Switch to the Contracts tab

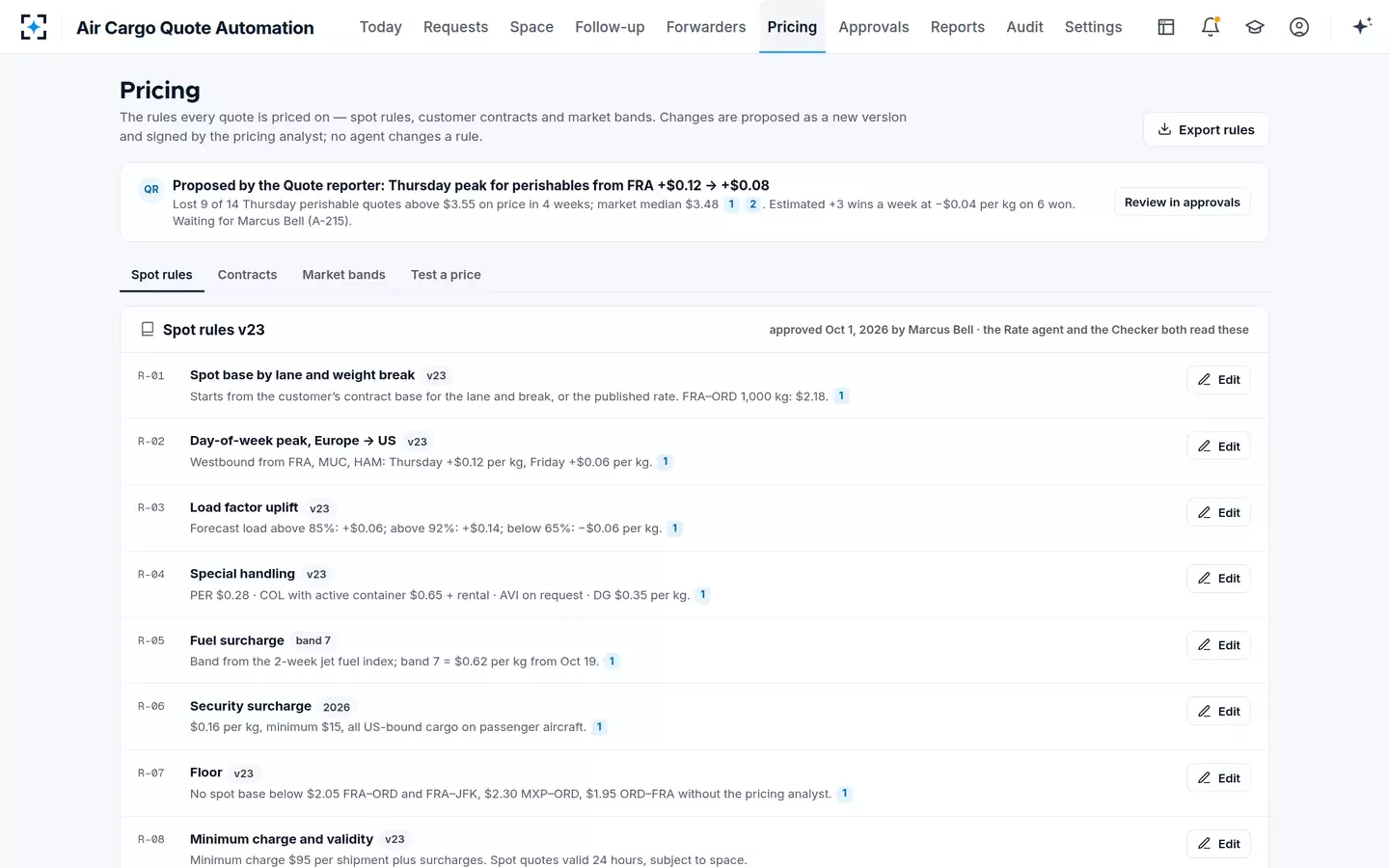click(247, 275)
